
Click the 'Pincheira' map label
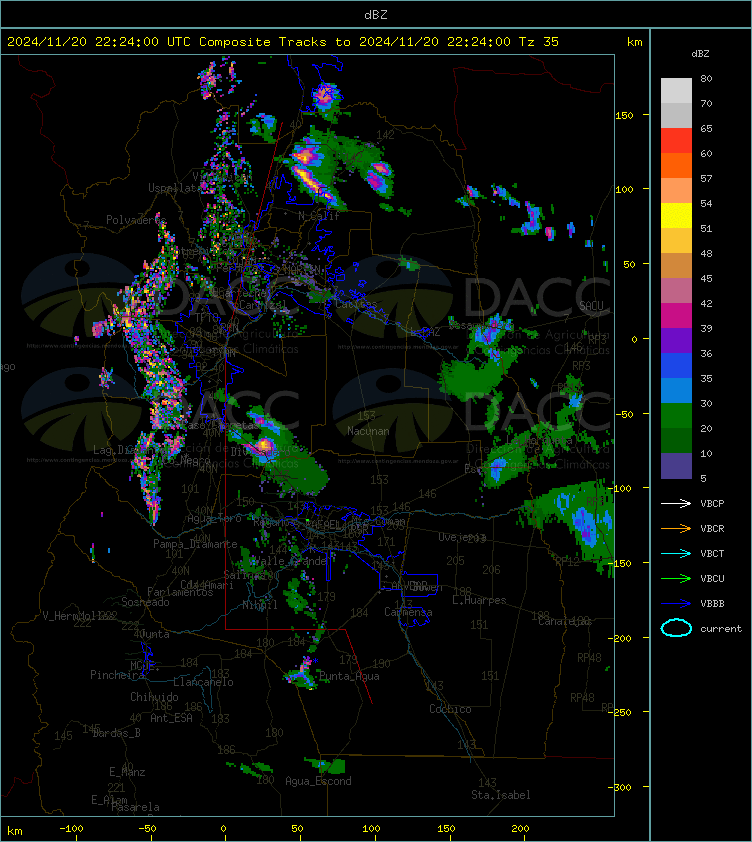click(x=117, y=675)
